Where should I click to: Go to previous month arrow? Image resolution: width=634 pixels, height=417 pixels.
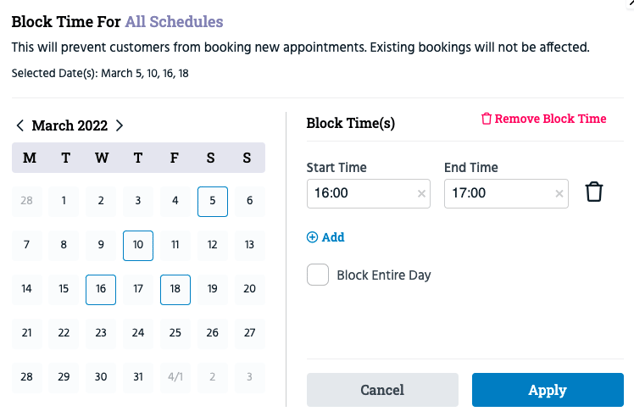click(x=20, y=125)
